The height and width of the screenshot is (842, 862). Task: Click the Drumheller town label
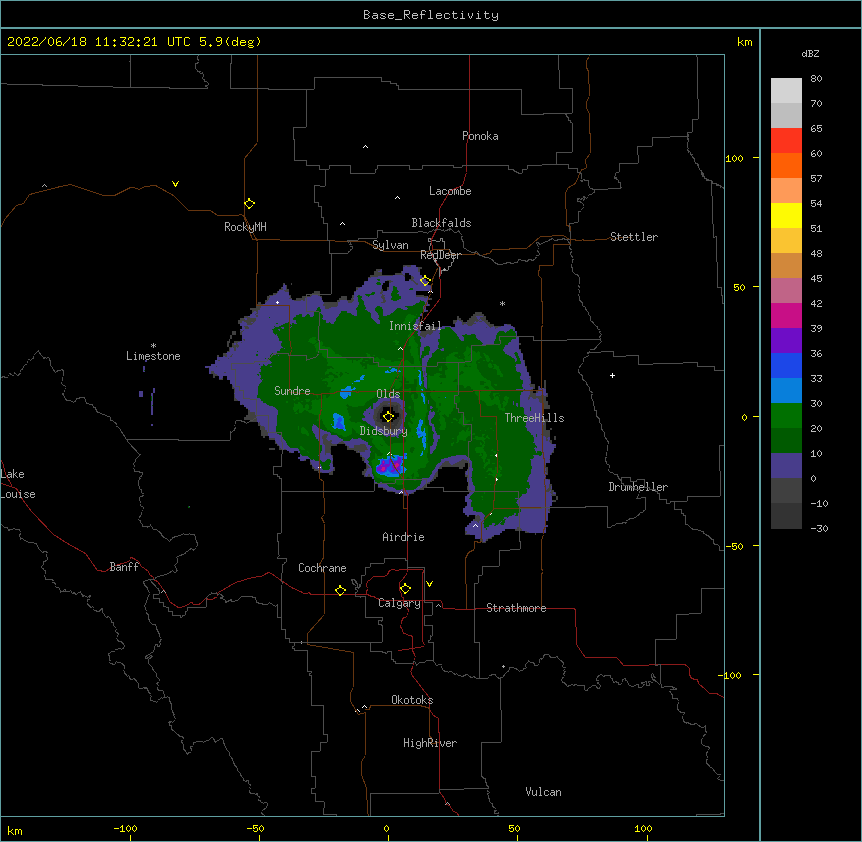click(638, 487)
